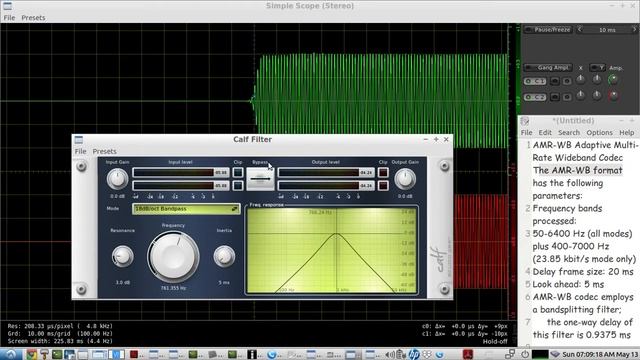The height and width of the screenshot is (360, 640).
Task: Click text '50-6400 Hz (all modes)' in editor
Action: pos(582,234)
